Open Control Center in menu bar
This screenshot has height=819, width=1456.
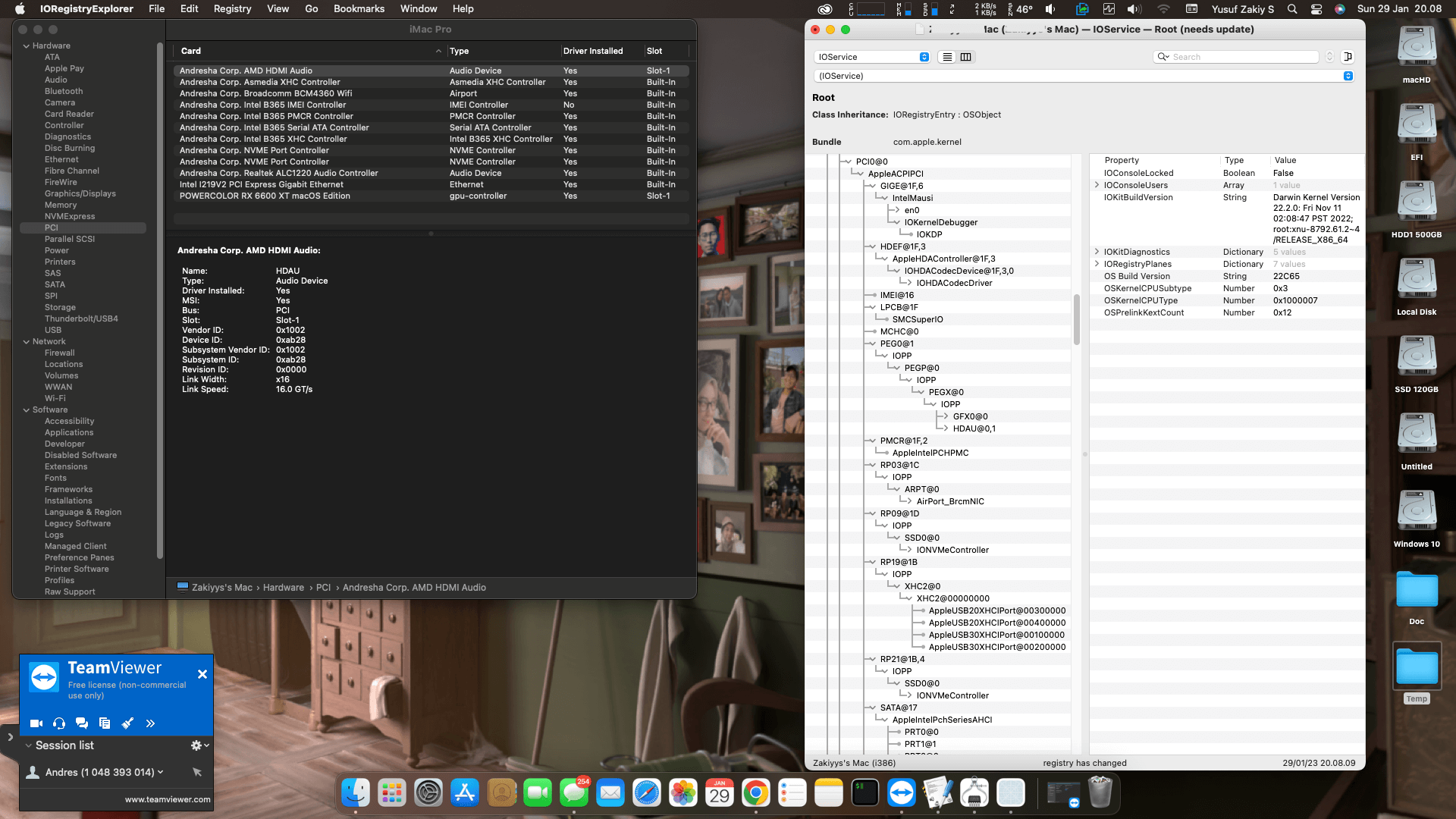(x=1316, y=9)
